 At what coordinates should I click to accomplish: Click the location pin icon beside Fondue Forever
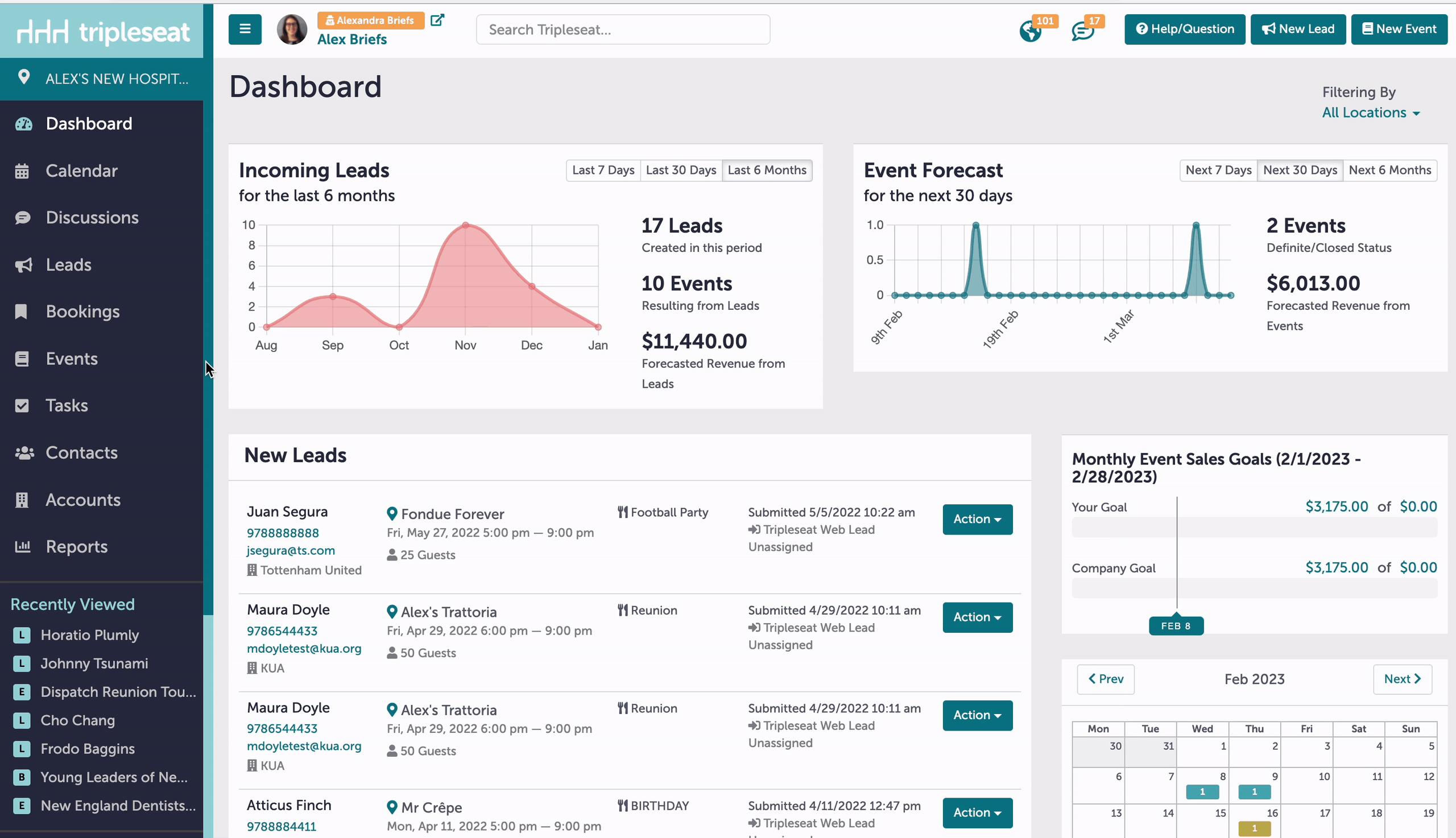pyautogui.click(x=392, y=513)
